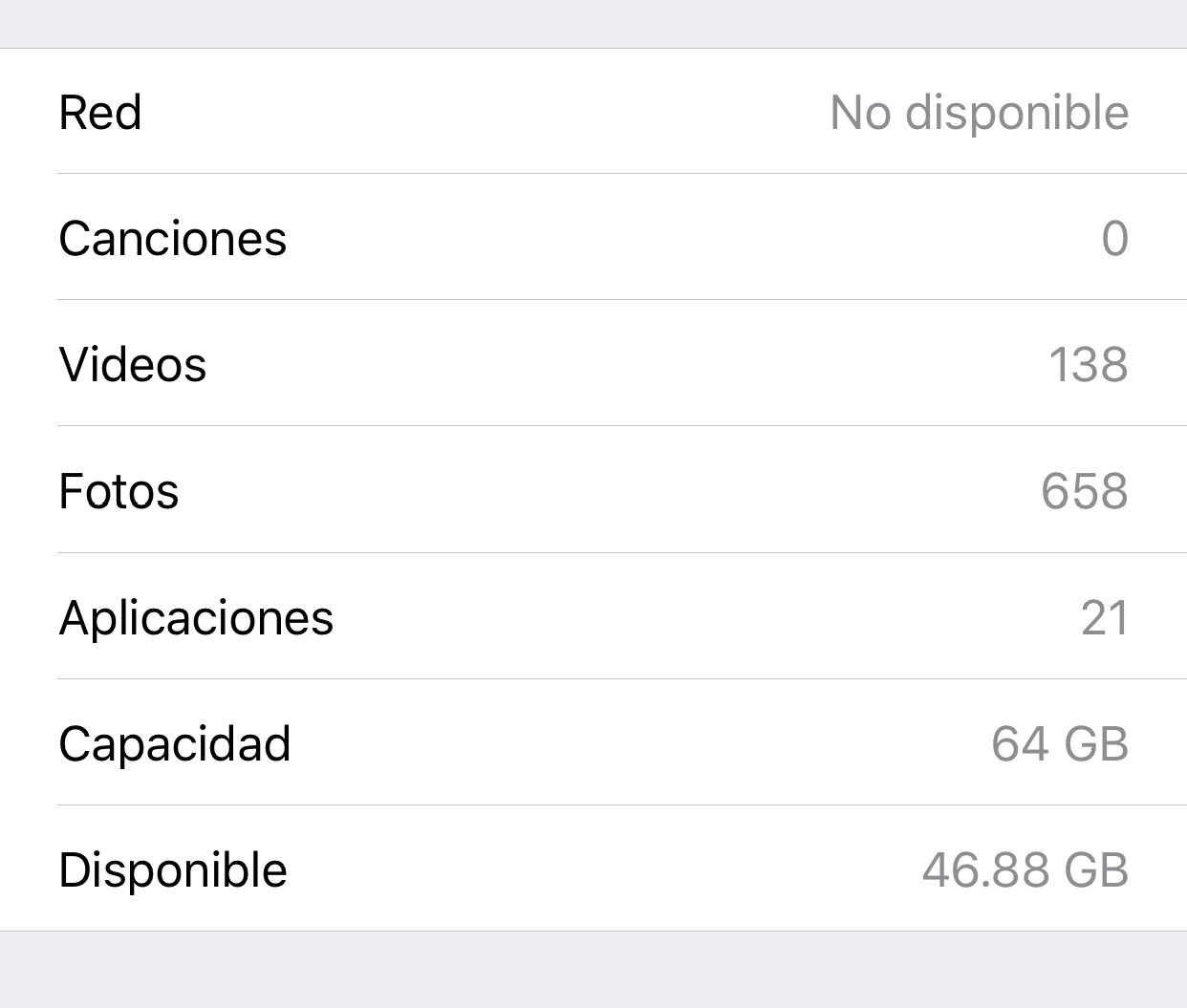Tap the Aplicaciones count 21
The width and height of the screenshot is (1187, 1008).
(1104, 617)
